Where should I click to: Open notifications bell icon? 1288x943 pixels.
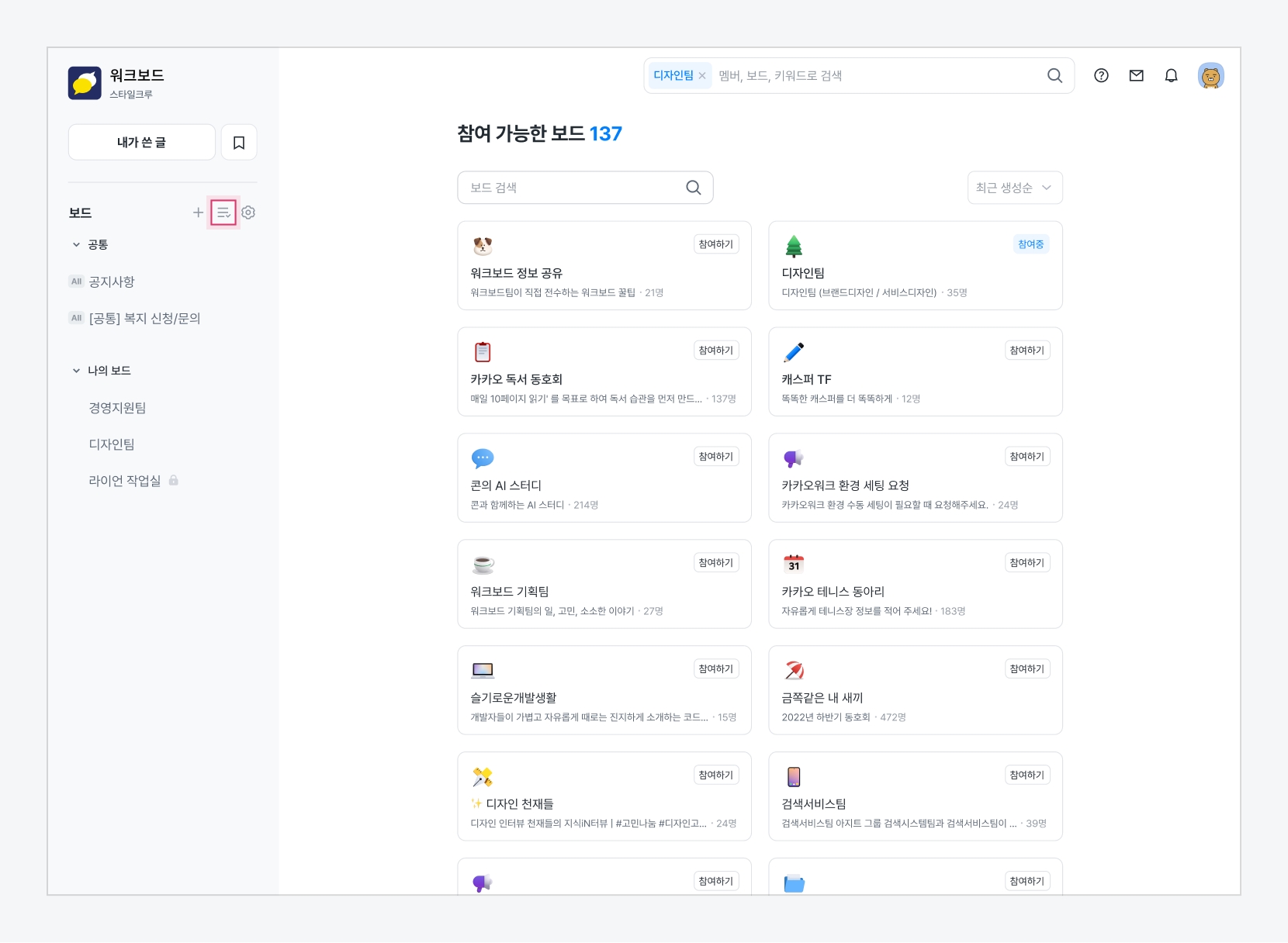[1171, 76]
